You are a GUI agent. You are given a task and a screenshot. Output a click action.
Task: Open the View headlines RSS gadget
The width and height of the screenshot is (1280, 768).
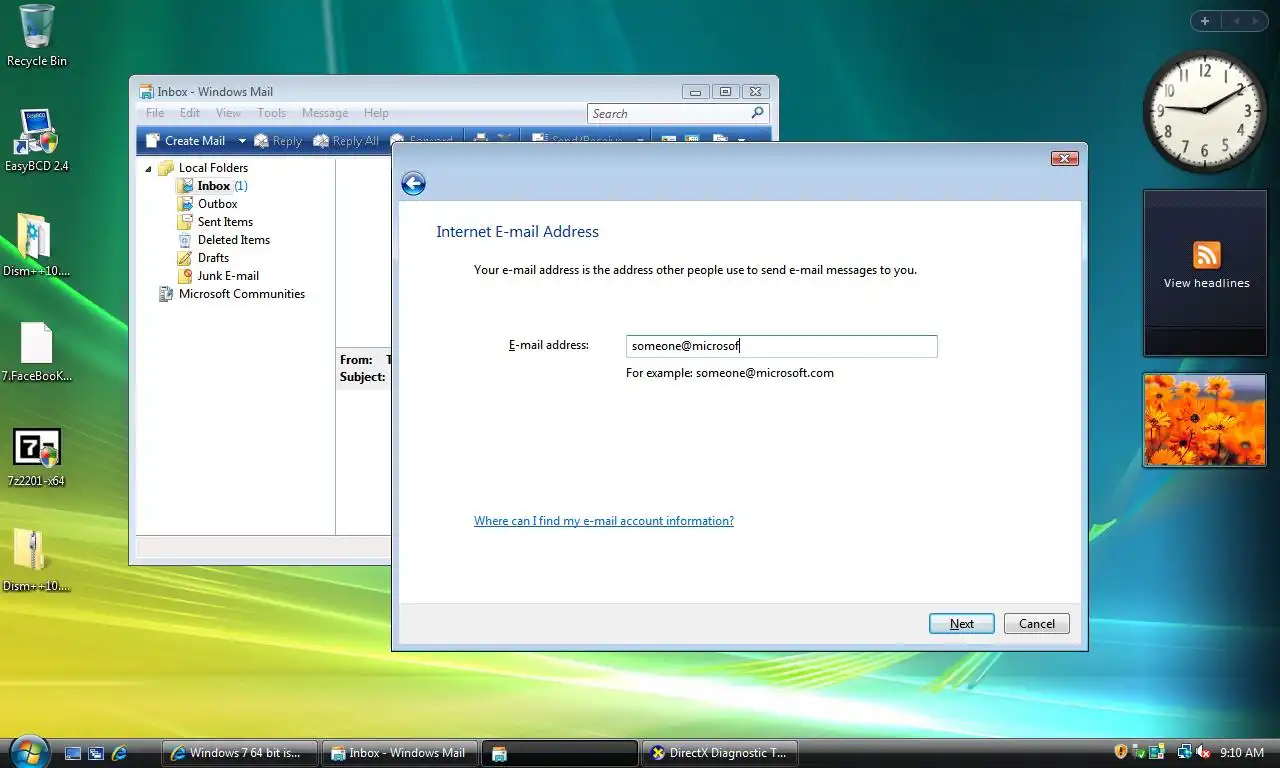point(1205,272)
